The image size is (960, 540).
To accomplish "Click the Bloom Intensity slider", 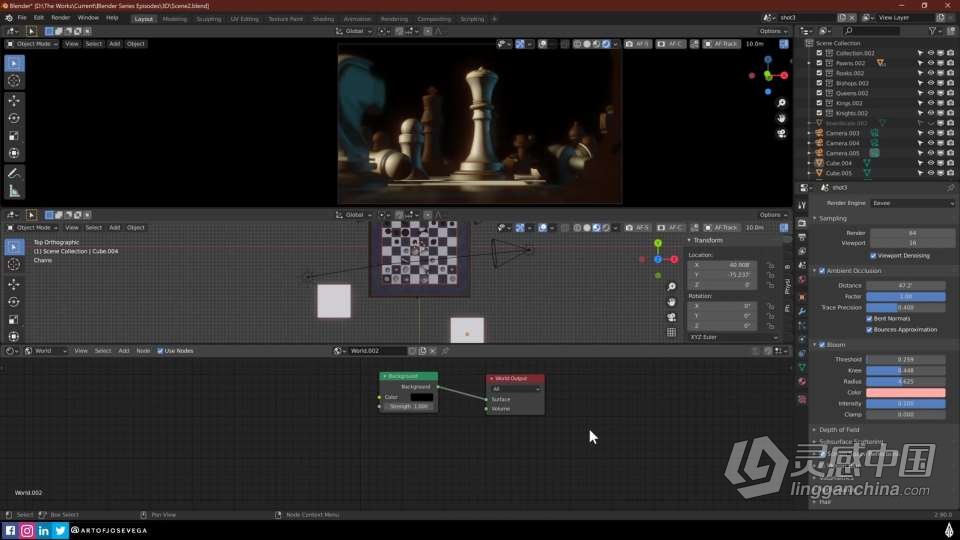I will pos(906,404).
